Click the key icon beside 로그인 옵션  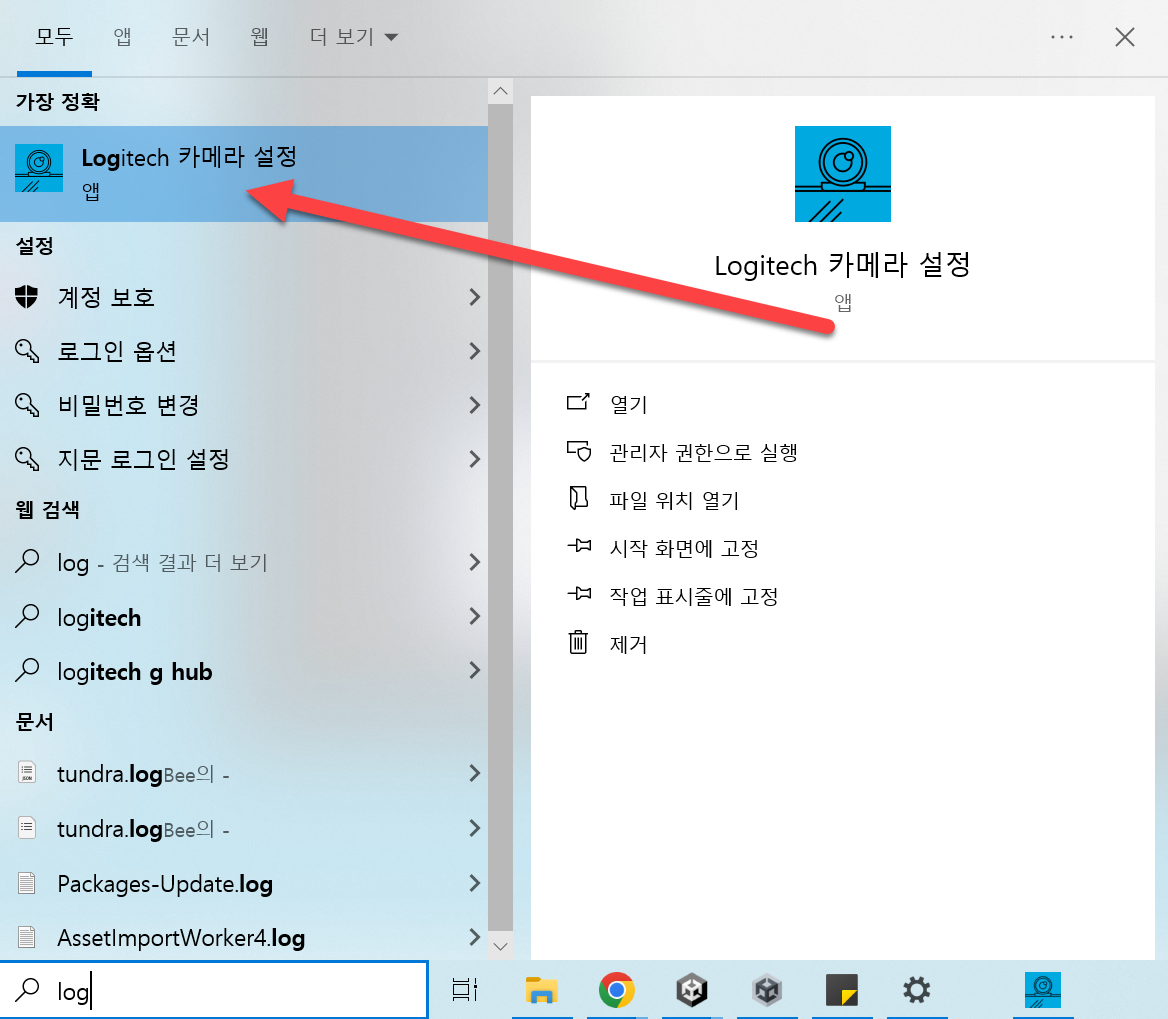tap(27, 350)
